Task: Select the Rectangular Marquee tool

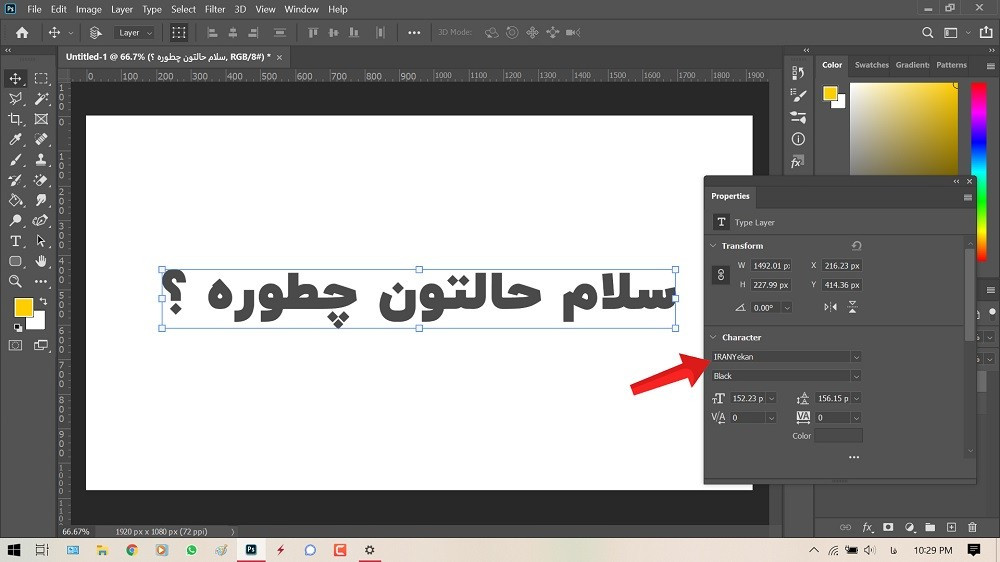Action: pyautogui.click(x=41, y=78)
